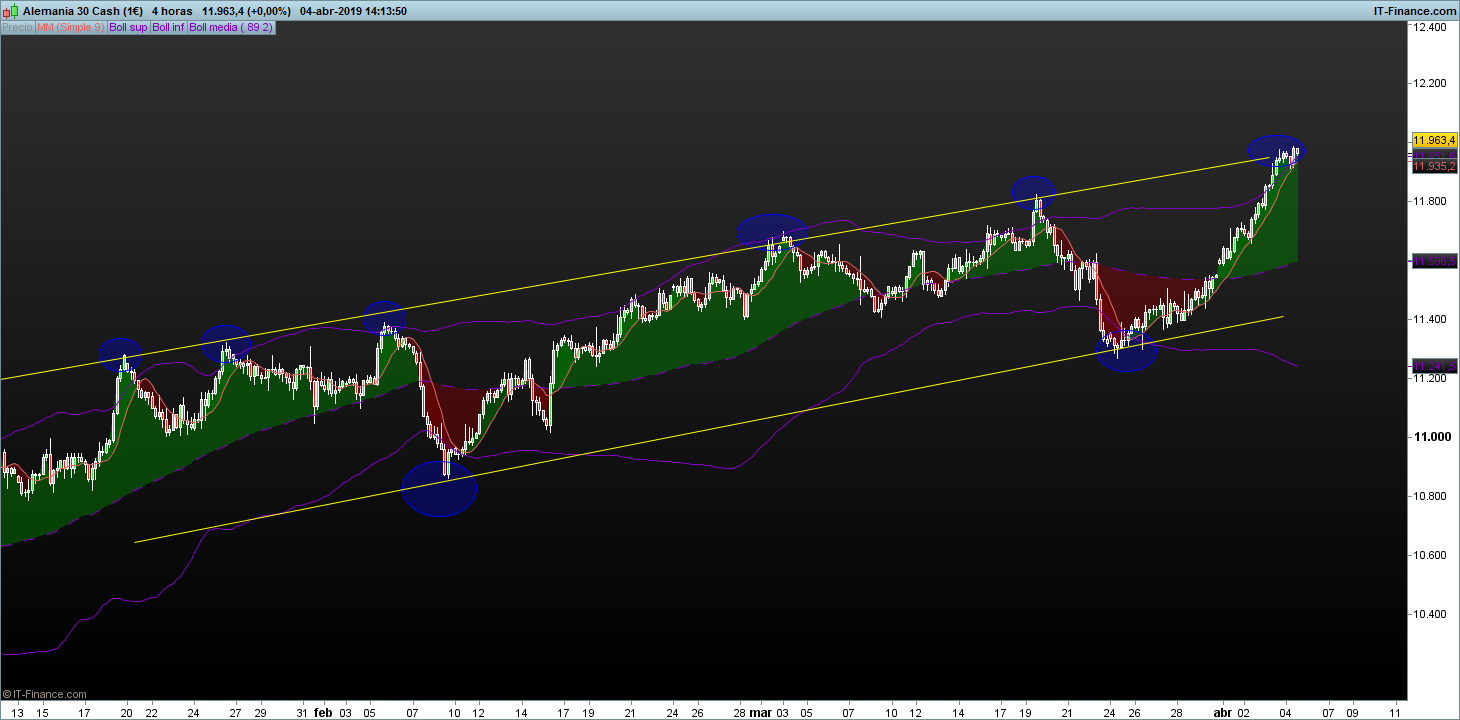Viewport: 1460px width, 720px height.
Task: Click the Boll sup indicator label
Action: click(x=128, y=28)
